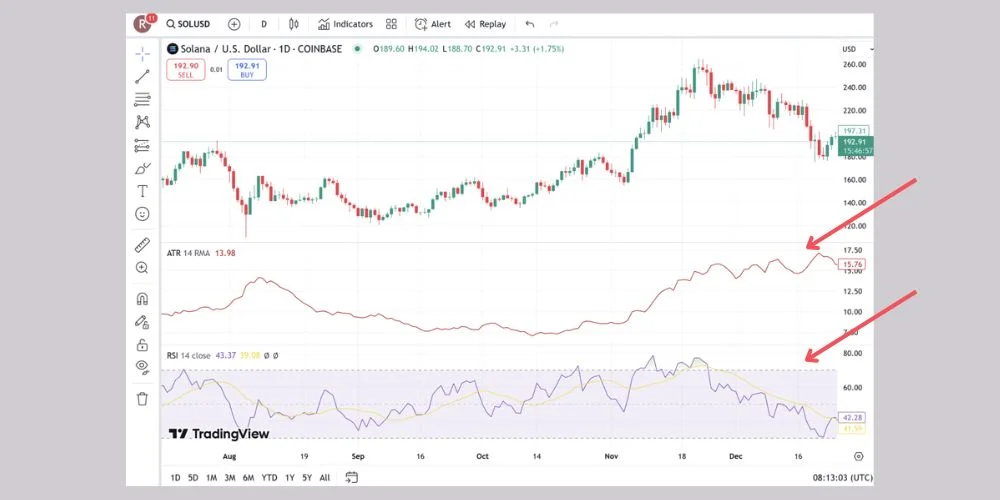Select the brush drawing tool
This screenshot has width=1000, height=500.
(142, 168)
